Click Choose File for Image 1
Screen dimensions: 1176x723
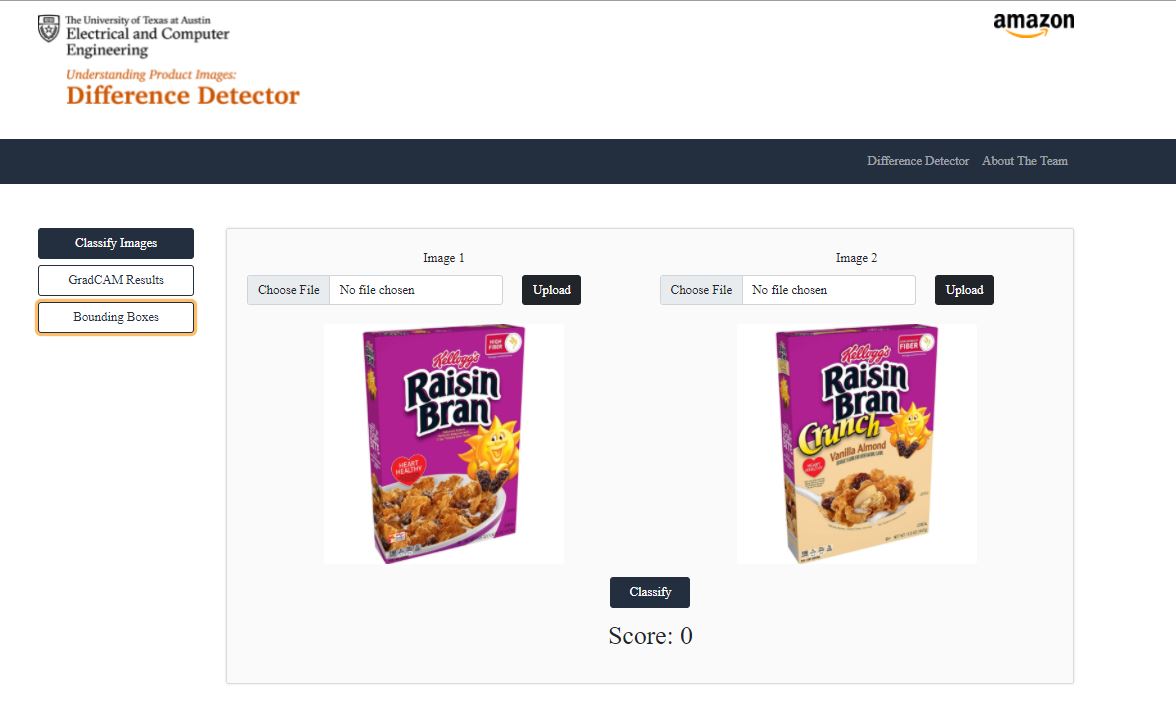pos(289,290)
